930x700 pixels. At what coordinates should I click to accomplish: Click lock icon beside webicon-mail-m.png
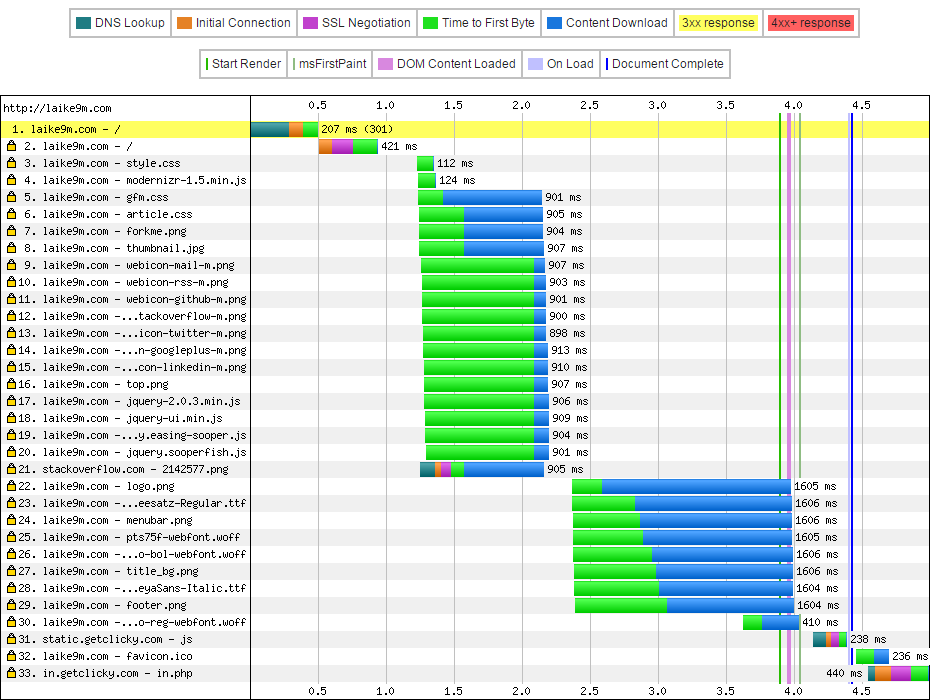point(11,265)
